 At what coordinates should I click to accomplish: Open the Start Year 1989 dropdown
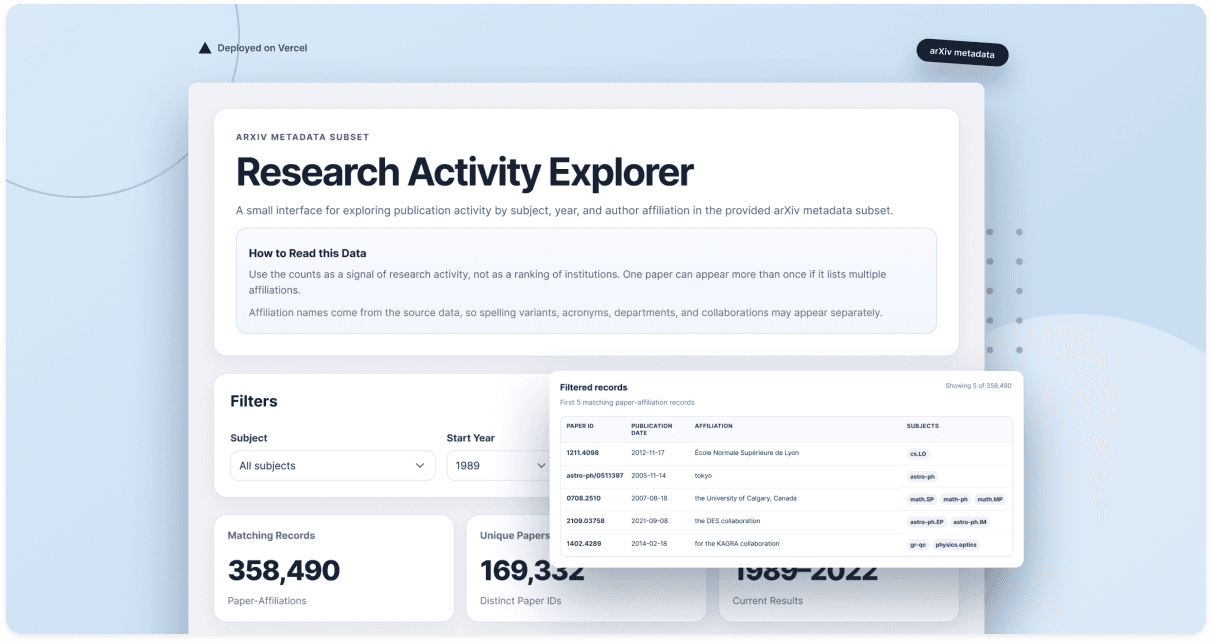[x=498, y=466]
